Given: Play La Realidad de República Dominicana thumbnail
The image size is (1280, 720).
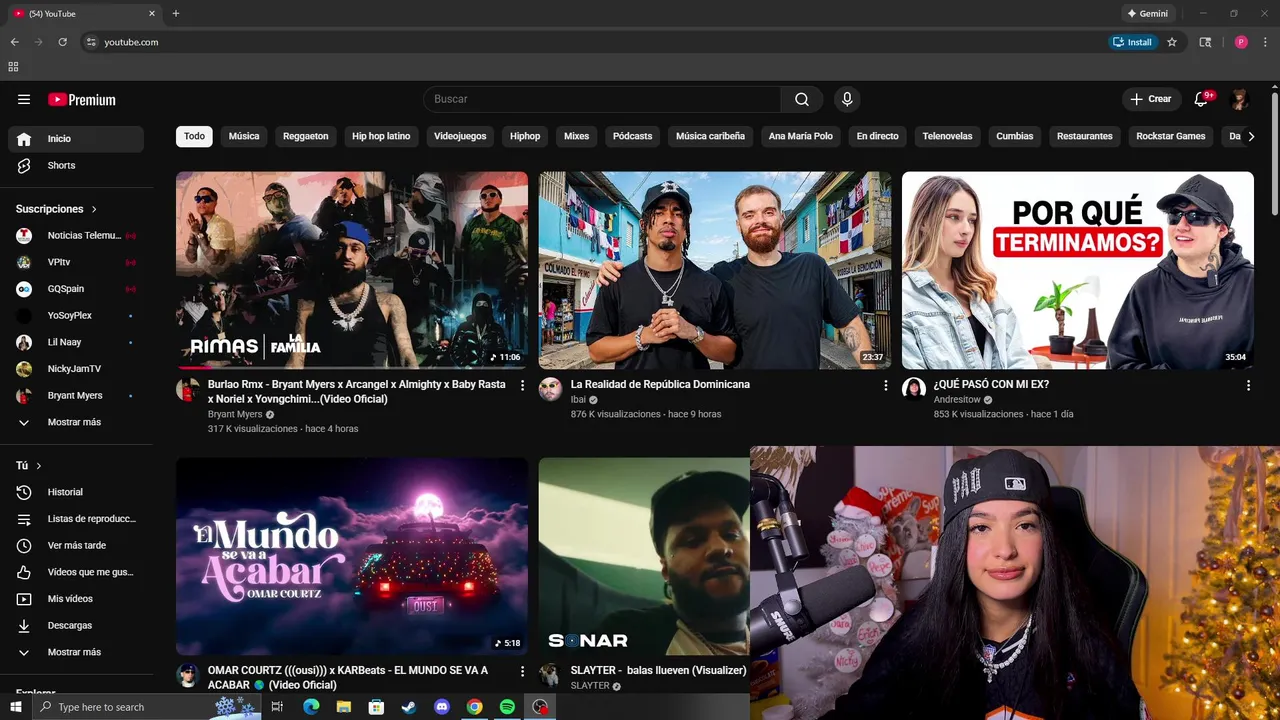Looking at the screenshot, I should tap(715, 270).
